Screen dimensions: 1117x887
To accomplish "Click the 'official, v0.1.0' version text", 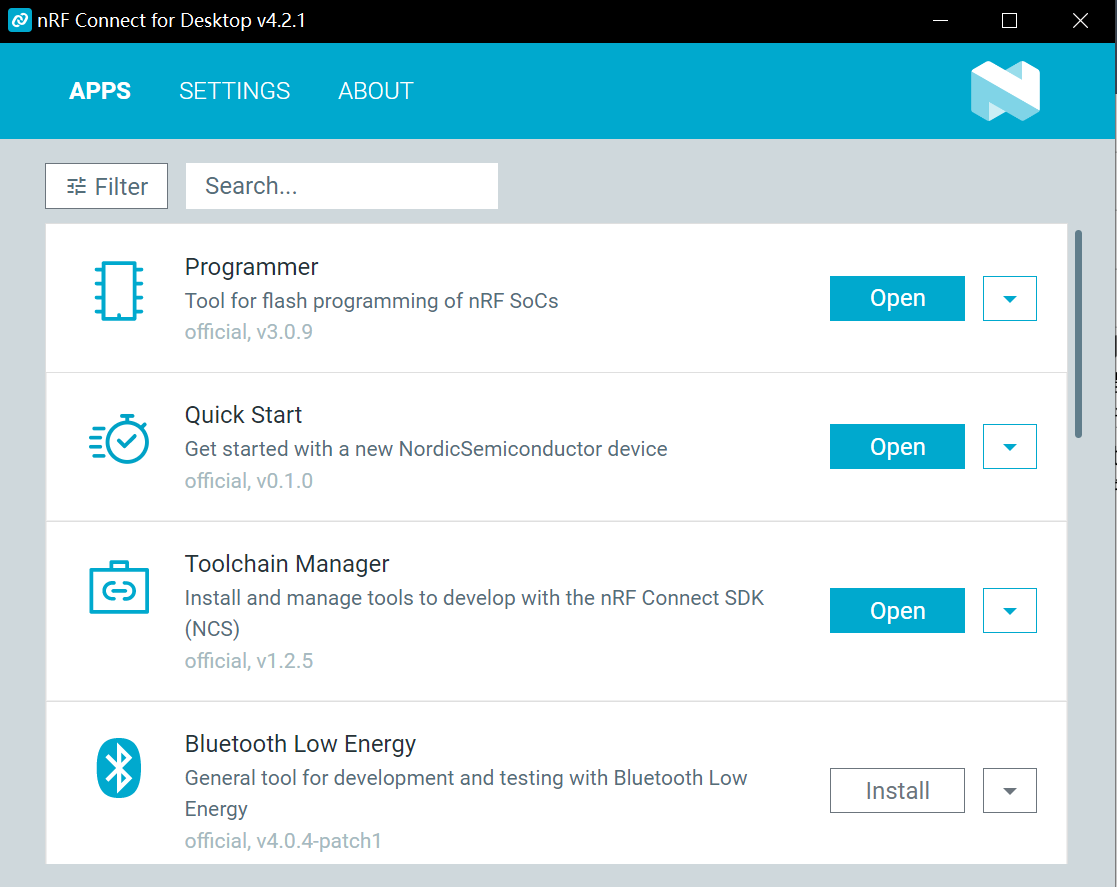I will click(249, 481).
